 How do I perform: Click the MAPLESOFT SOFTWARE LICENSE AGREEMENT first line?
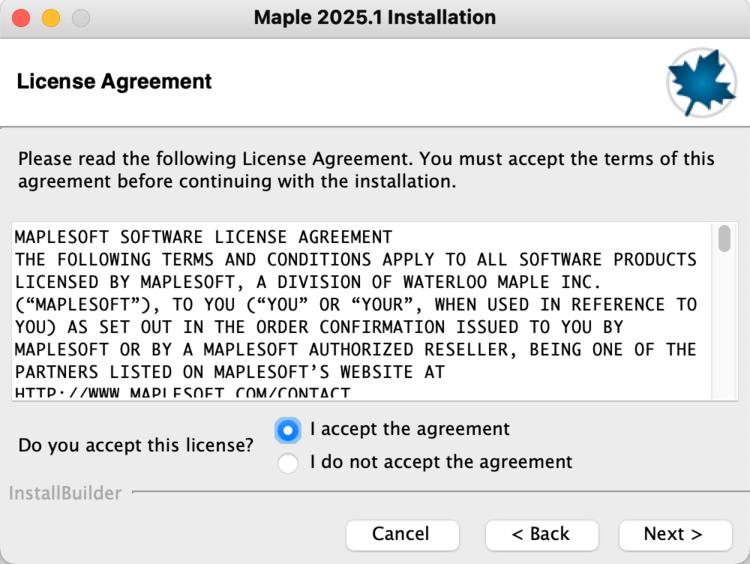click(204, 238)
